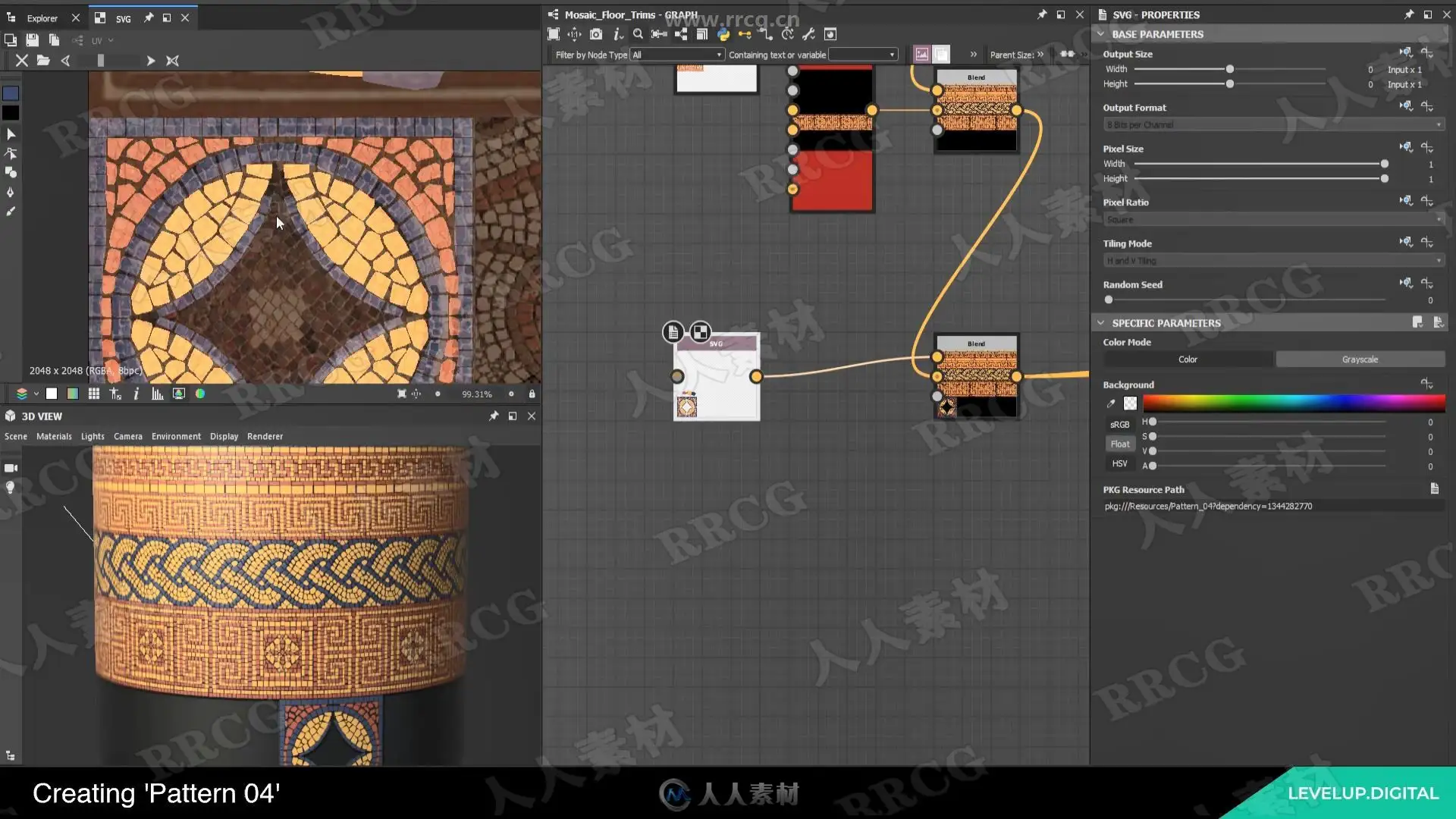Click the Output Size Width slider handle

(1230, 69)
